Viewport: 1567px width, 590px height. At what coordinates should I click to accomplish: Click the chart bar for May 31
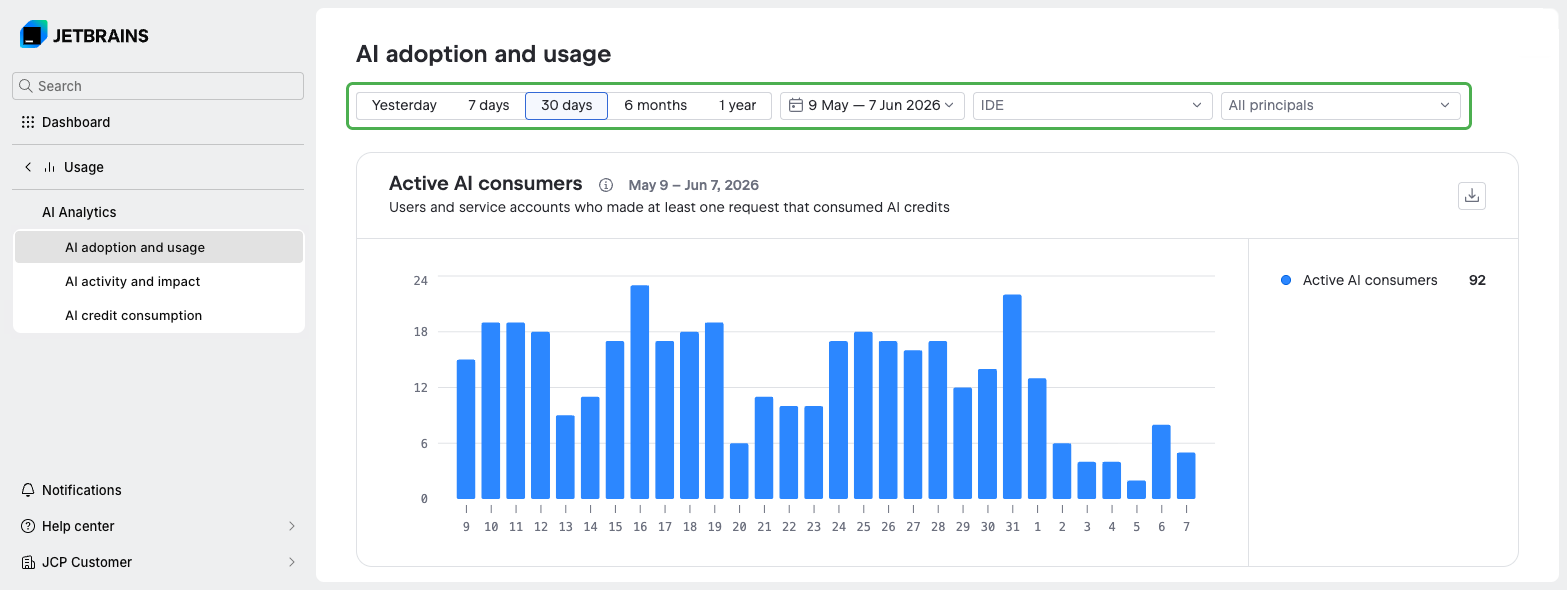(1012, 397)
